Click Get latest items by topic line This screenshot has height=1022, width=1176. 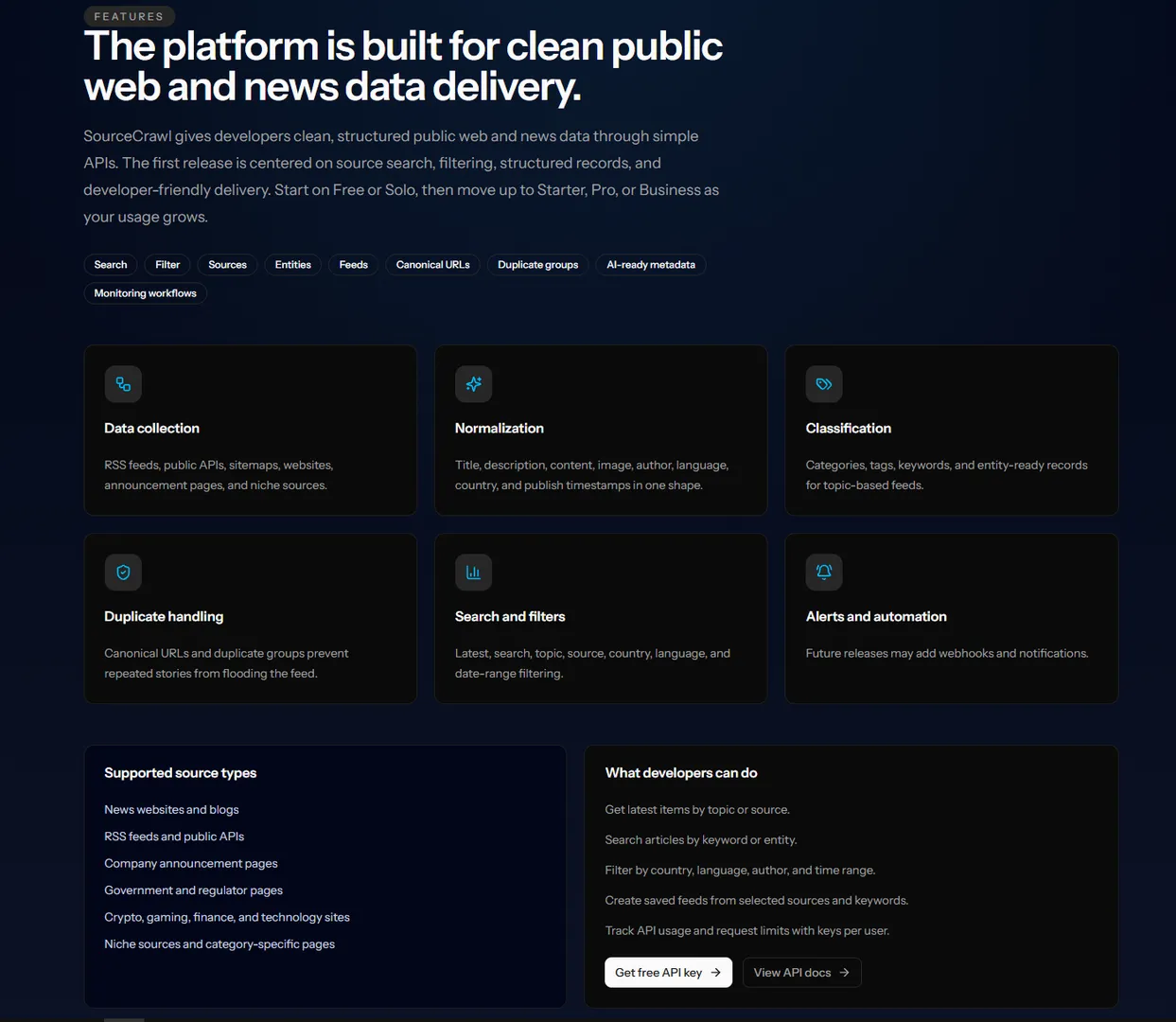(697, 810)
